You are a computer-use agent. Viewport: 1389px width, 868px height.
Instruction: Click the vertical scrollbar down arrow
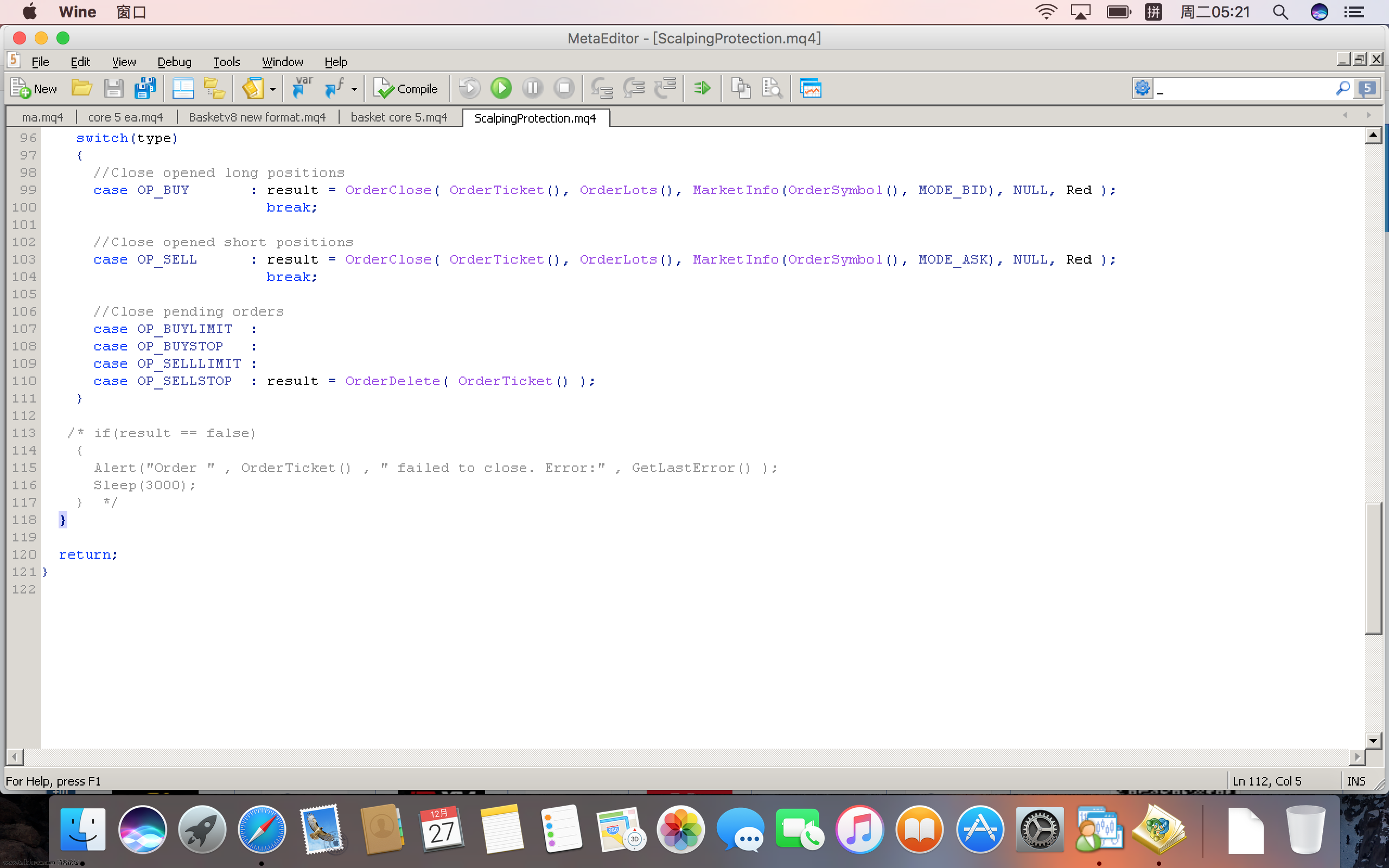pyautogui.click(x=1373, y=741)
